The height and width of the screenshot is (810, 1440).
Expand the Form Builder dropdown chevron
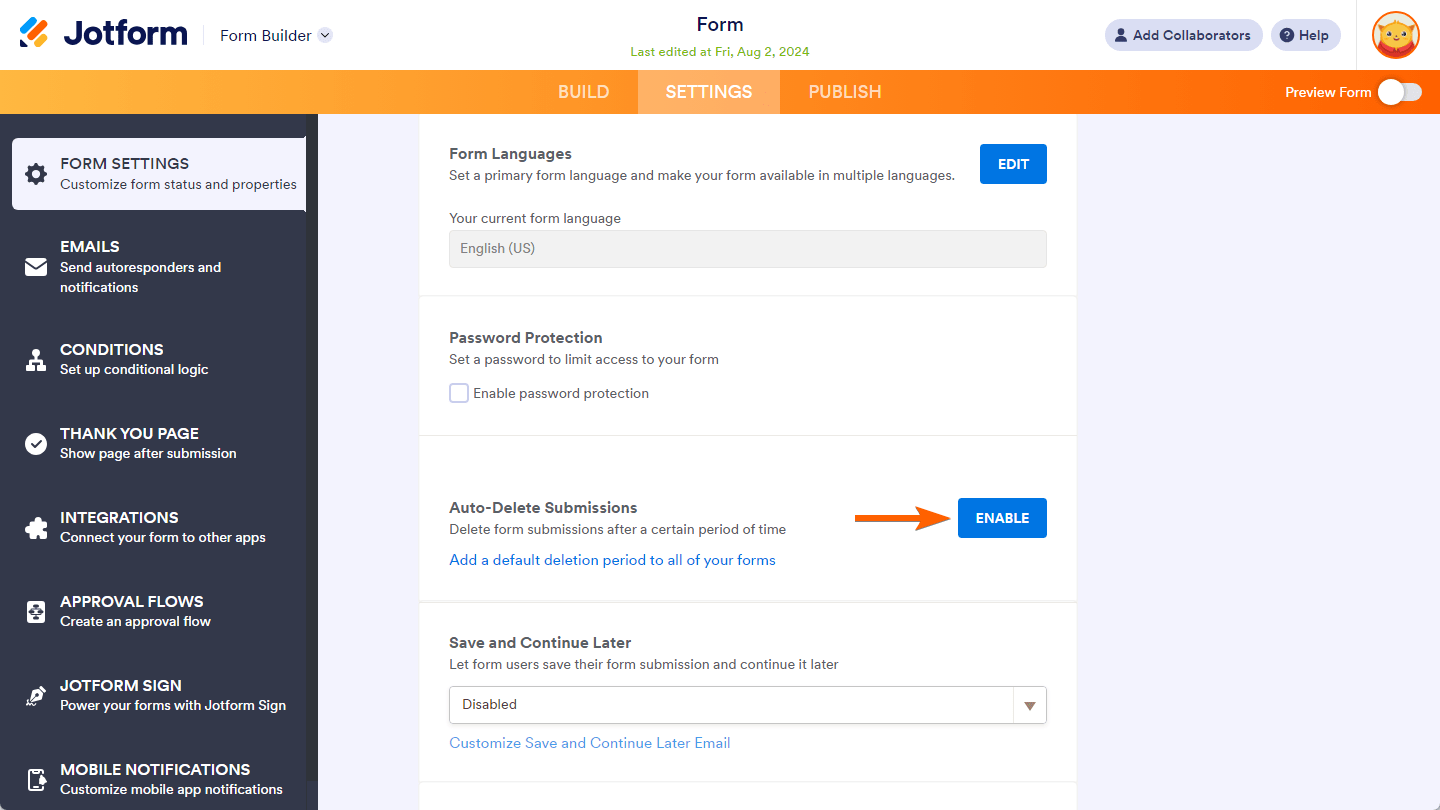tap(325, 35)
